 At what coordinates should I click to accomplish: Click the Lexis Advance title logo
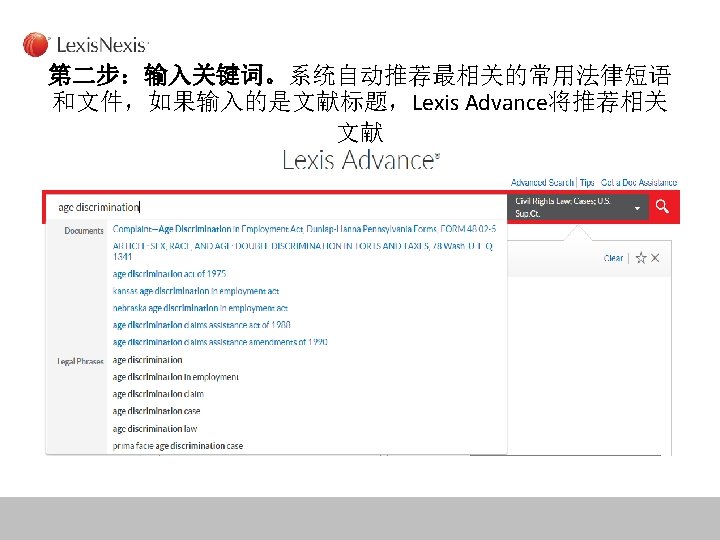tap(361, 160)
